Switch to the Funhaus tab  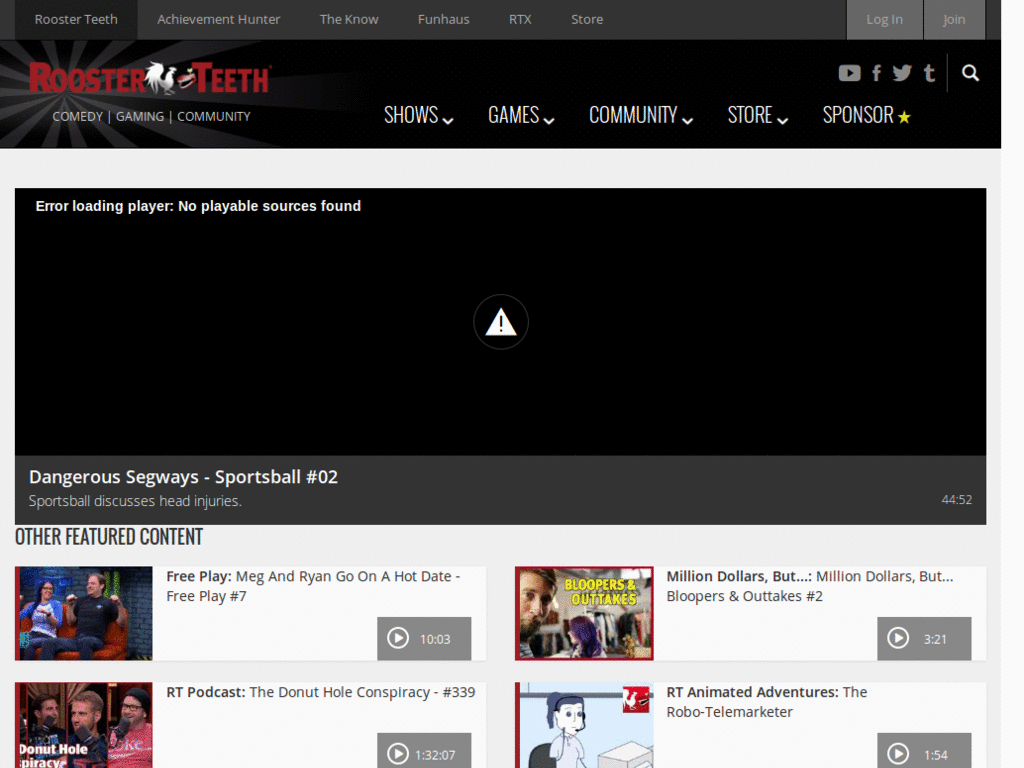coord(443,20)
